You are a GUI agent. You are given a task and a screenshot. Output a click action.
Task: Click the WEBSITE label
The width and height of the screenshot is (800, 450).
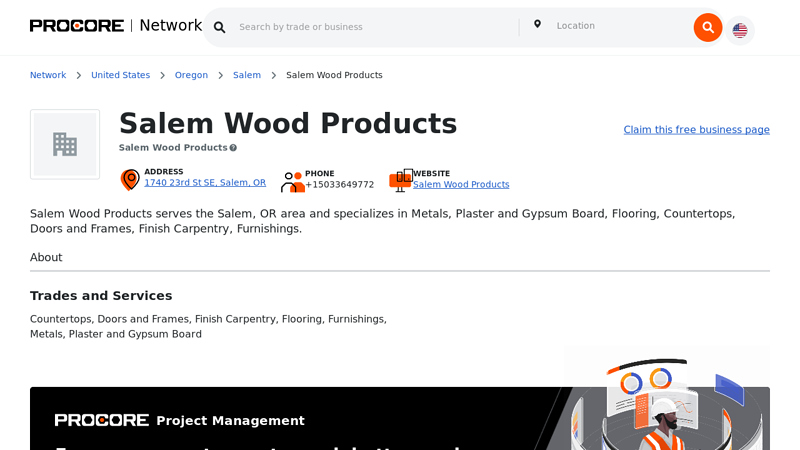[432, 173]
